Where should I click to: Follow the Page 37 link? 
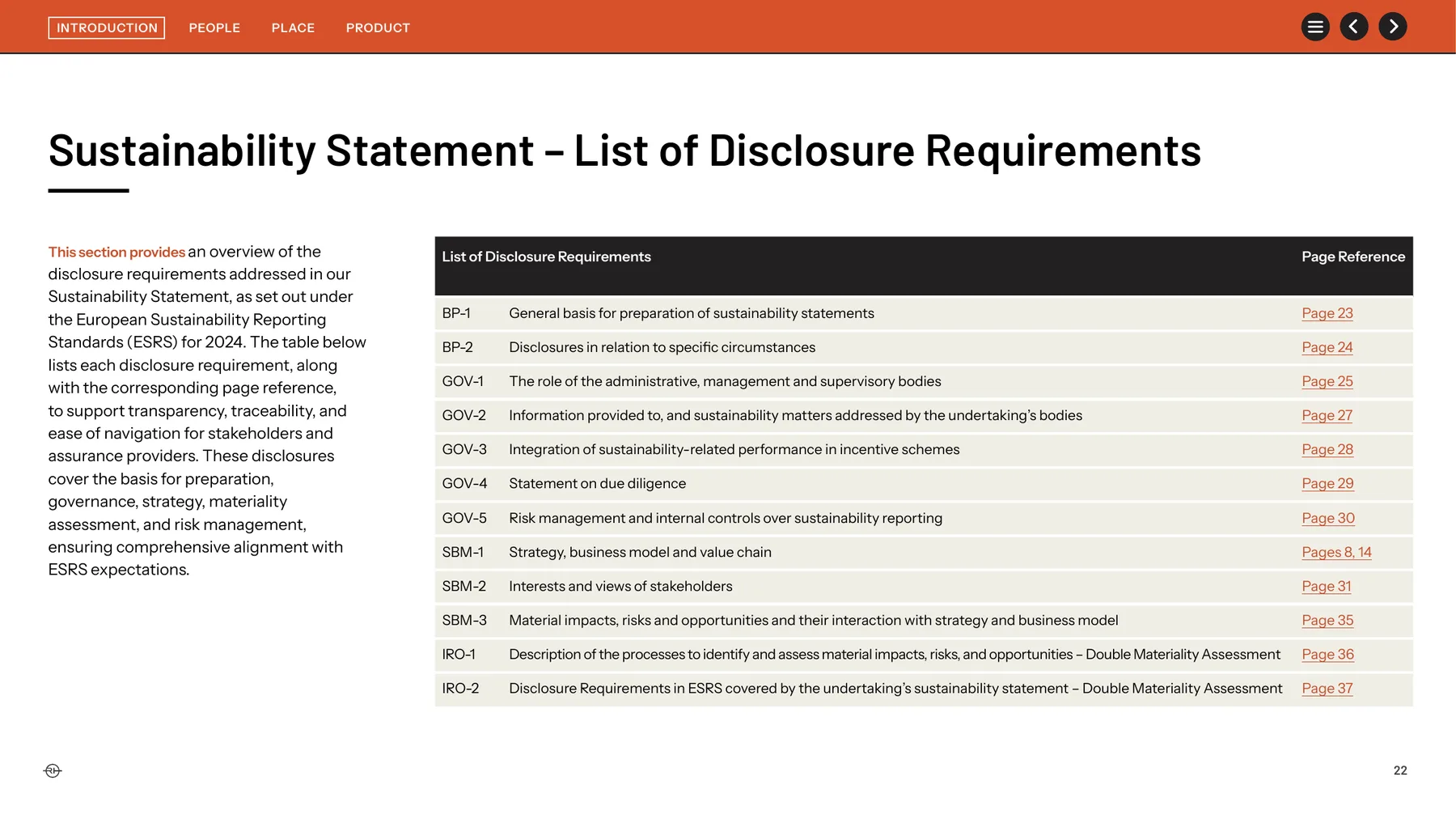click(1327, 688)
